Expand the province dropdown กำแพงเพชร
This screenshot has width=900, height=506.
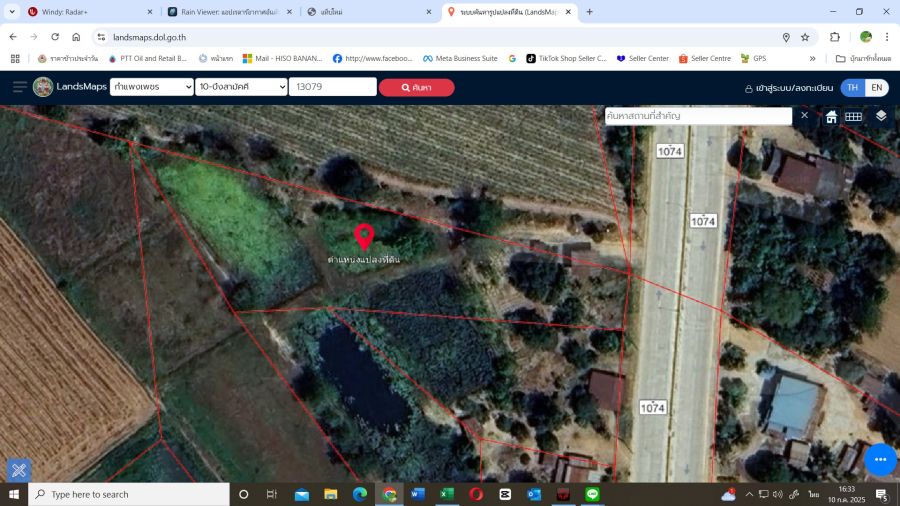(152, 87)
